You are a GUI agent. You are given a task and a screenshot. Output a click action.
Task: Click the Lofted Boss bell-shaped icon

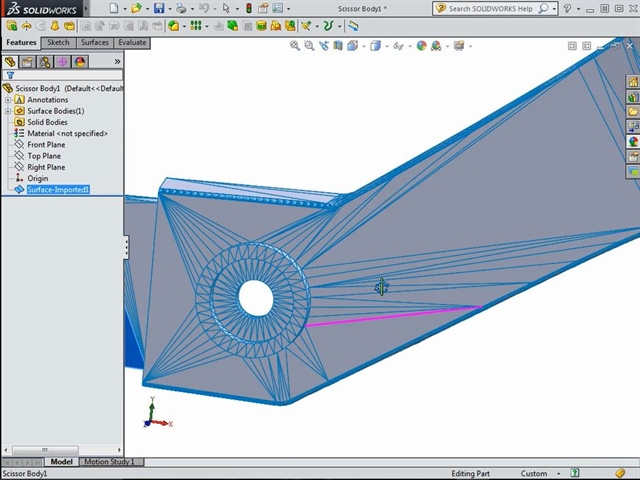(x=55, y=26)
